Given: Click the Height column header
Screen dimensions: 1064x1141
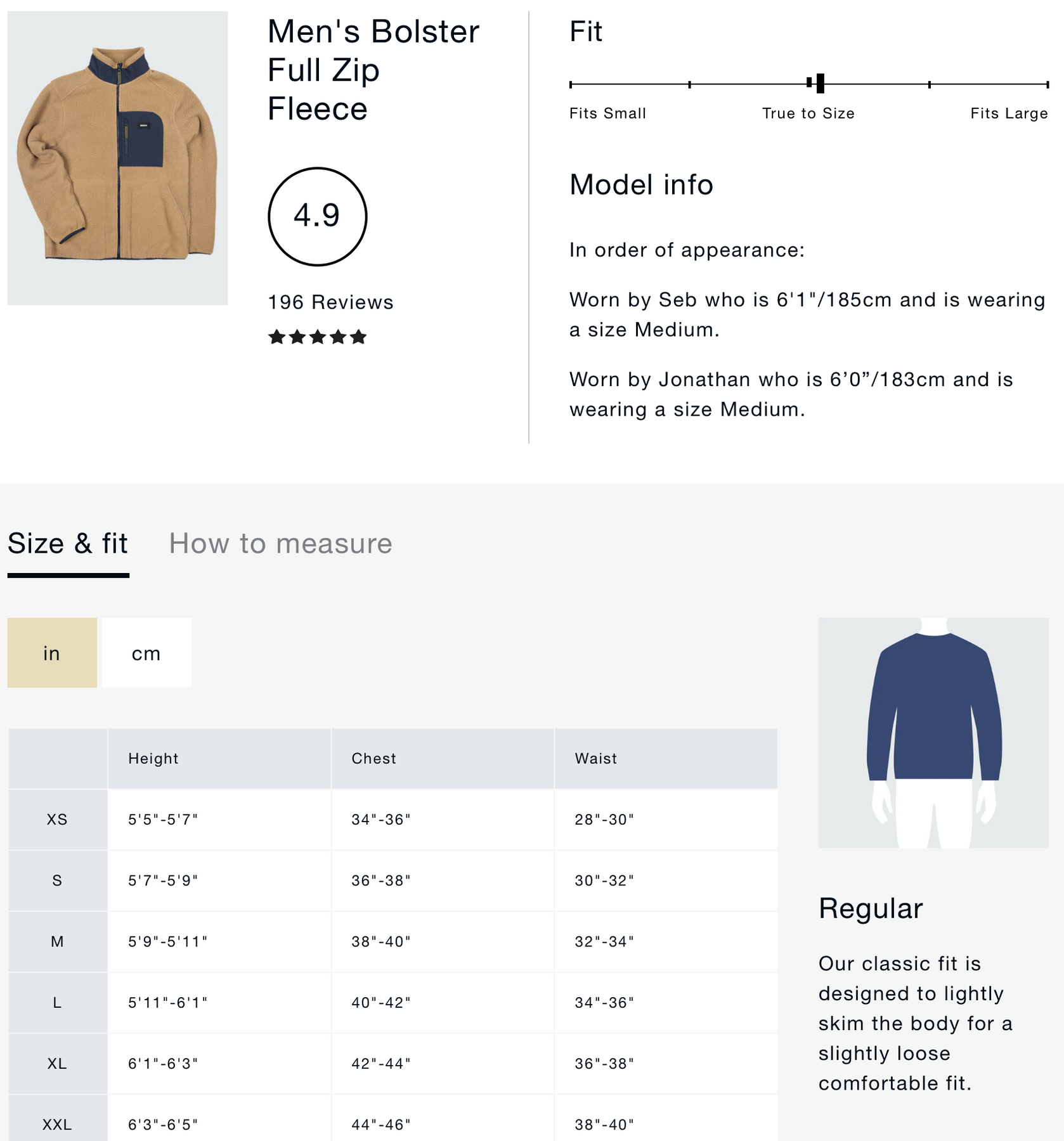Looking at the screenshot, I should (x=153, y=758).
